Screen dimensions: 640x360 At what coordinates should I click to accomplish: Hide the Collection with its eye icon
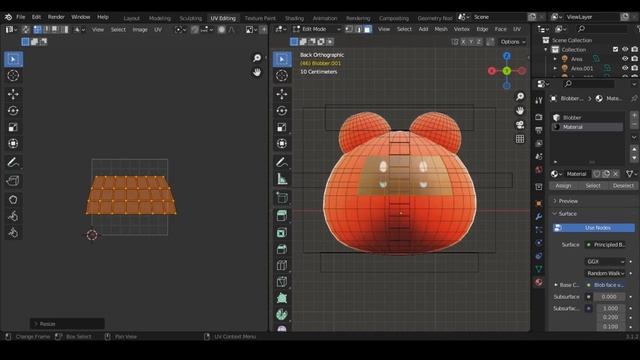[x=625, y=49]
